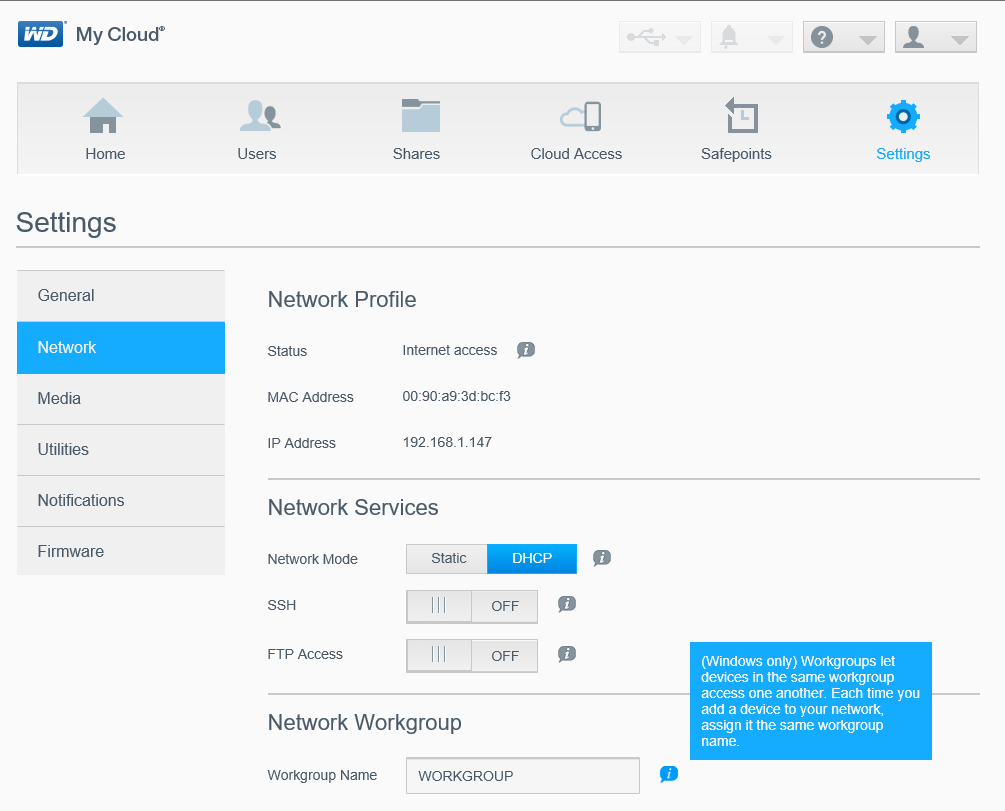Image resolution: width=1005 pixels, height=811 pixels.
Task: Show info for Network Mode
Action: coord(601,558)
